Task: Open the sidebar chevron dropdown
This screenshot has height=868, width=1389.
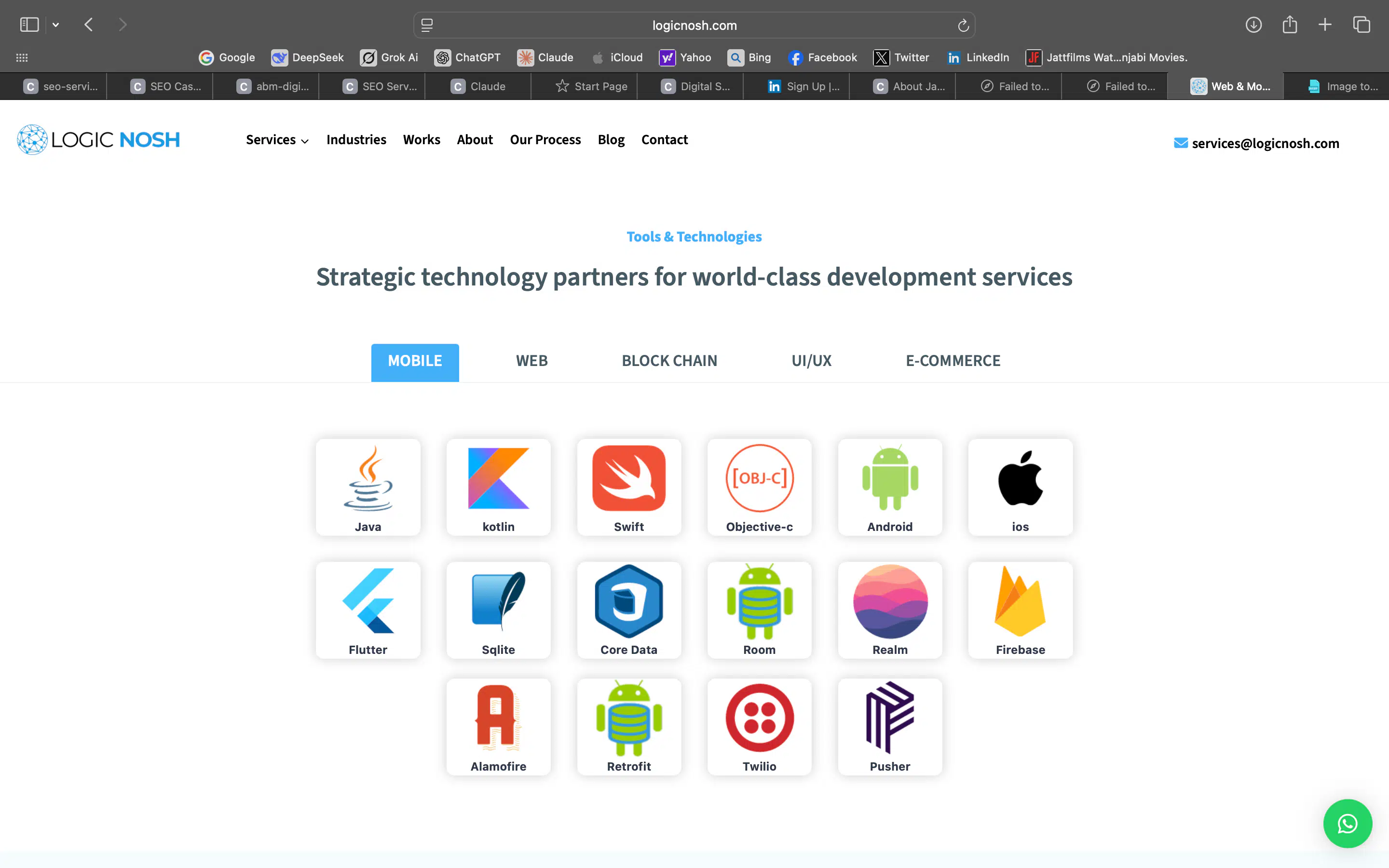Action: [55, 24]
